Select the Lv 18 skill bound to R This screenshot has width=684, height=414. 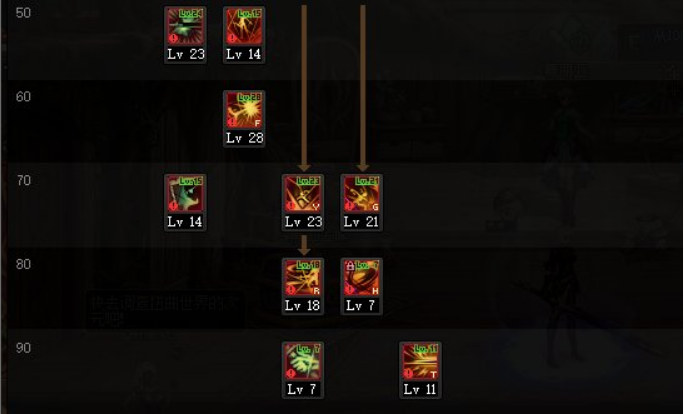pyautogui.click(x=303, y=286)
